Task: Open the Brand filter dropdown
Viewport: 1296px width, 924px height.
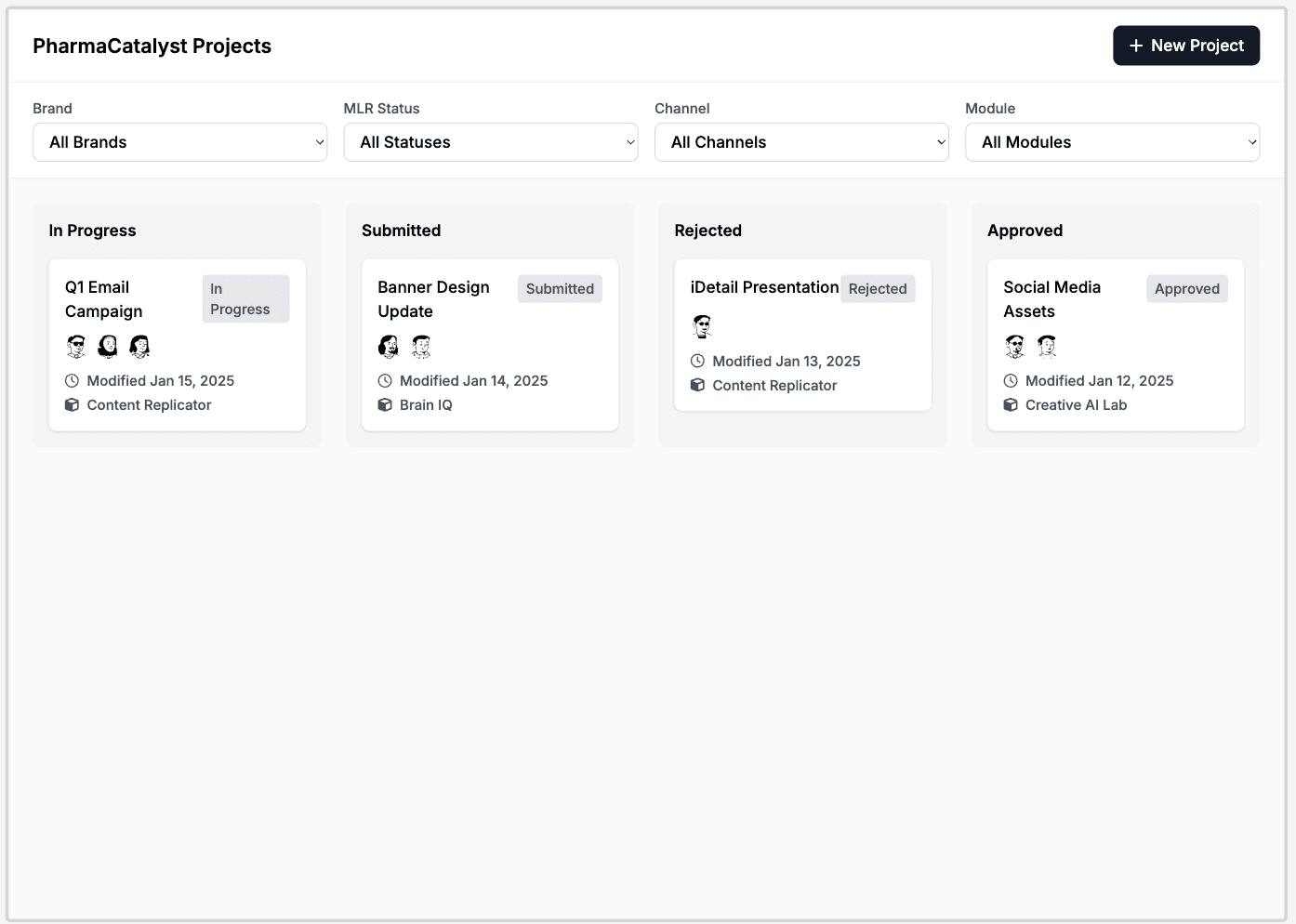Action: pyautogui.click(x=179, y=142)
